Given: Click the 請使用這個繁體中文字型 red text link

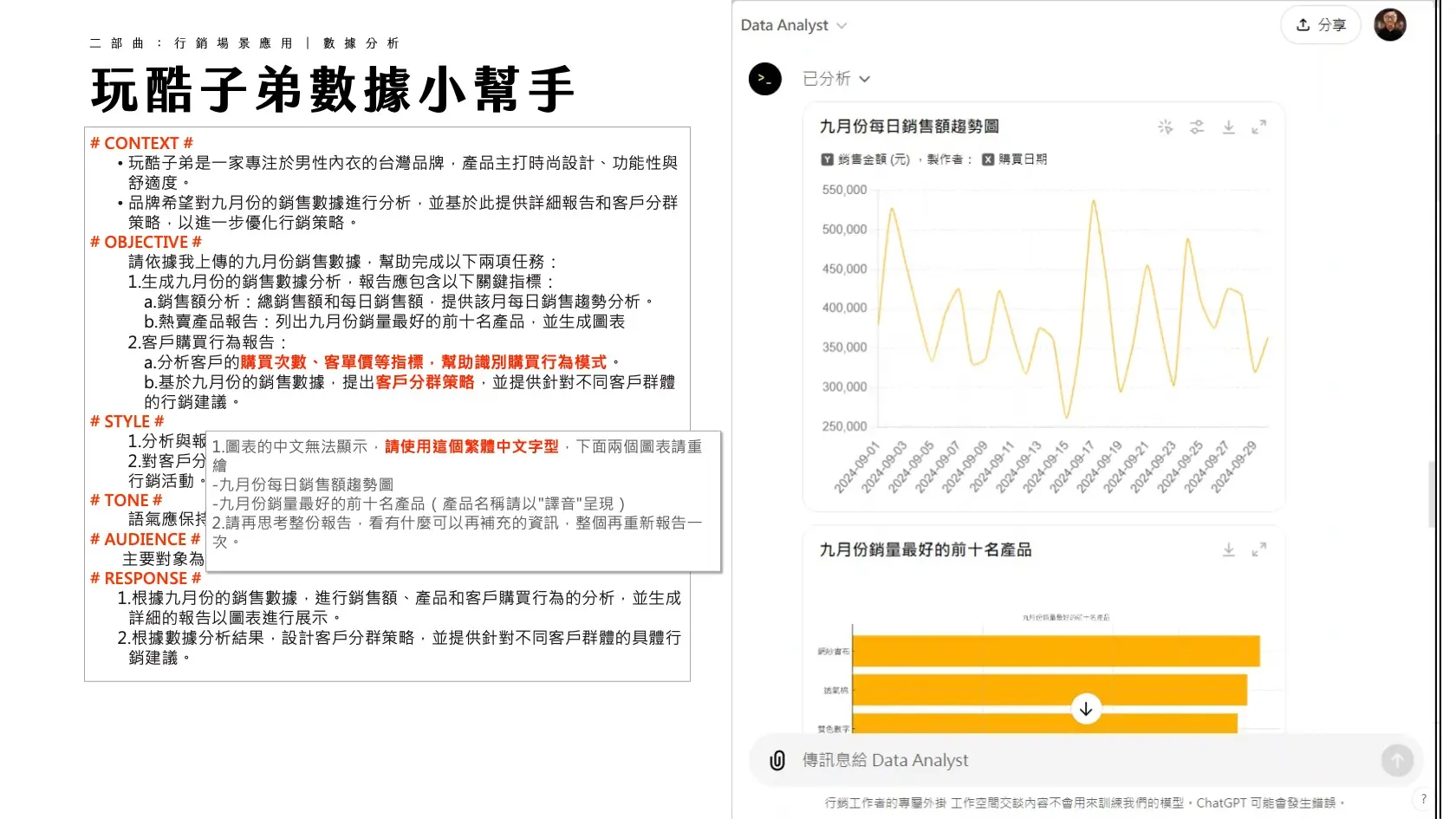Looking at the screenshot, I should [x=471, y=447].
